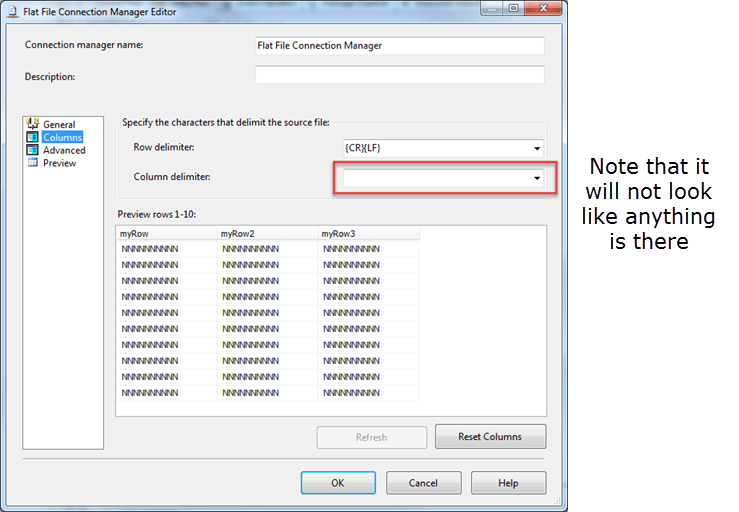Click the Cancel button
Screen dimensions: 739x512
423,483
